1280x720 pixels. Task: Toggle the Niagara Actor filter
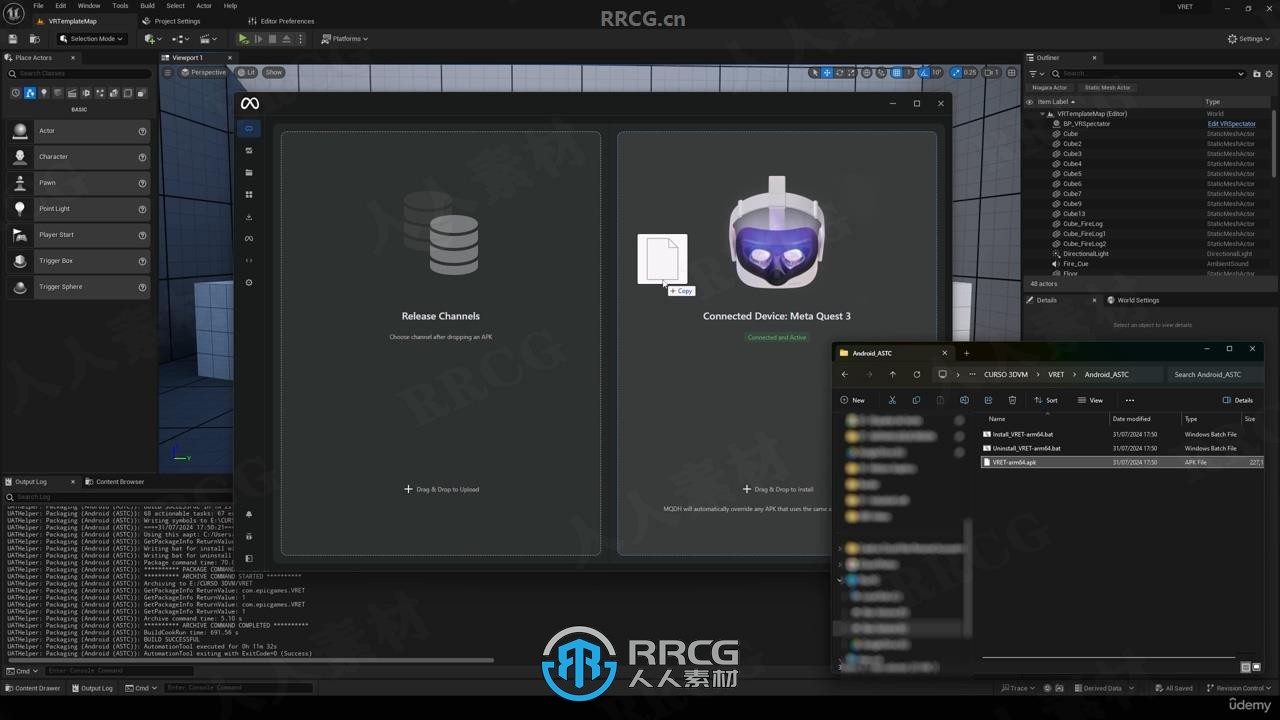tap(1049, 87)
